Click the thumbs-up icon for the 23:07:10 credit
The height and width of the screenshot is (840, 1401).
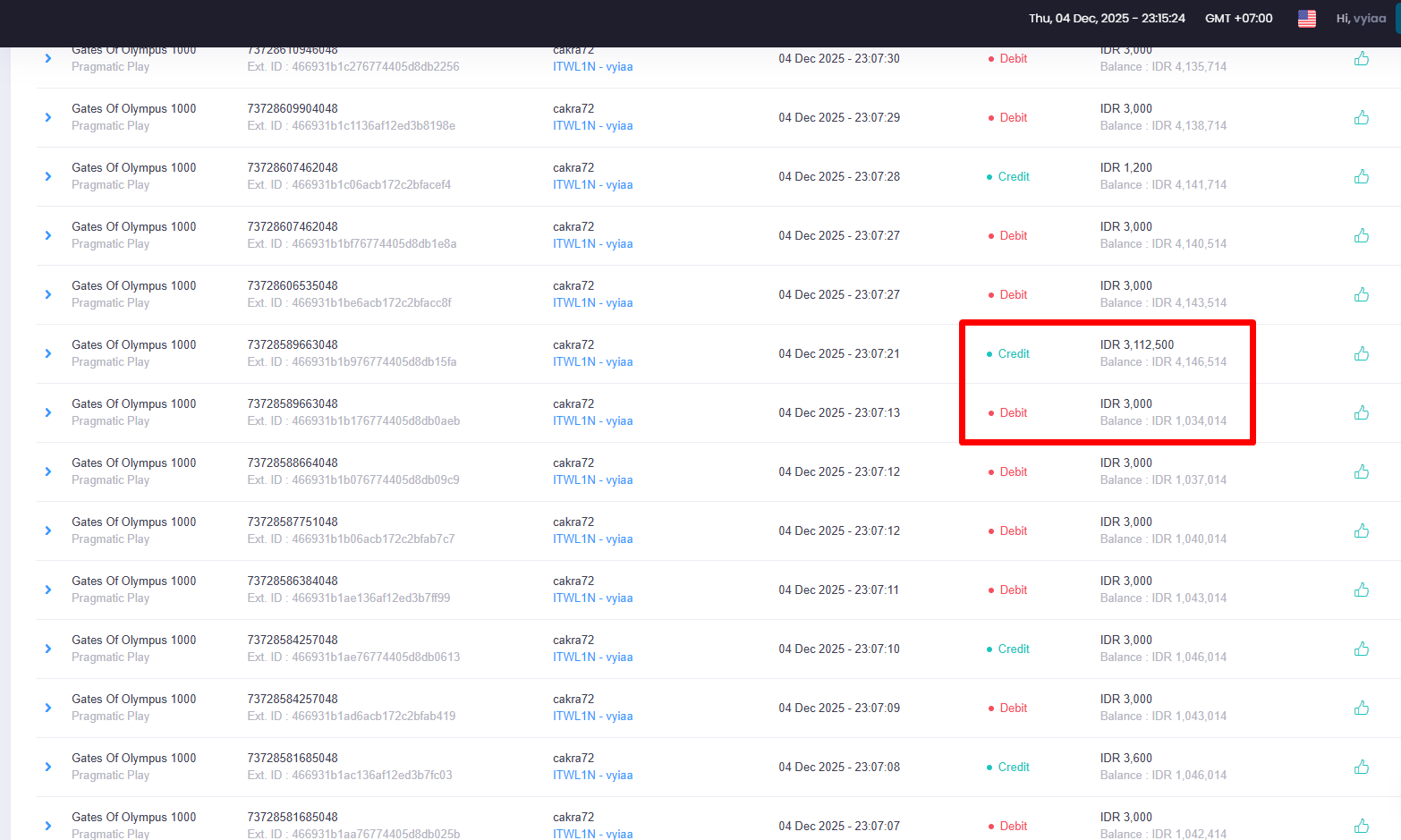1361,649
